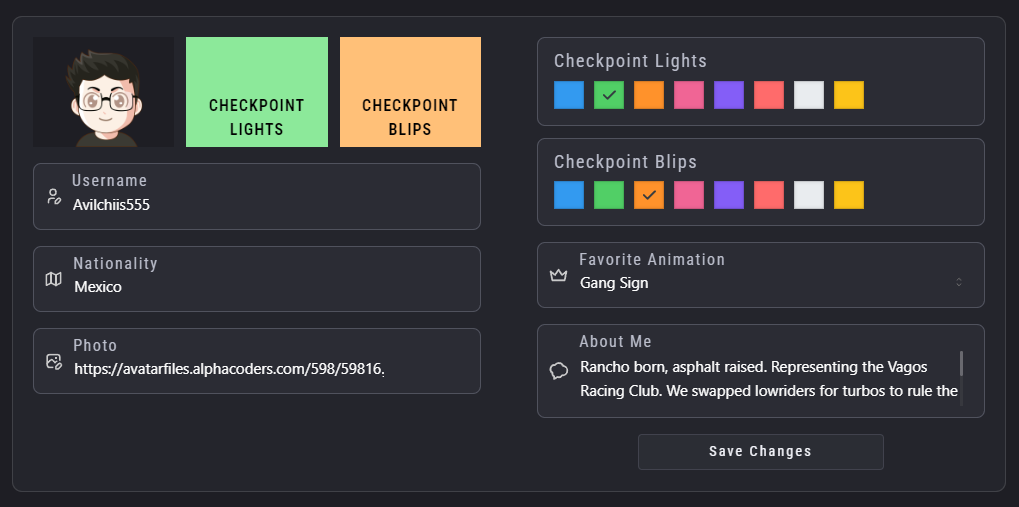Image resolution: width=1019 pixels, height=507 pixels.
Task: Click the image icon beside Photo
Action: click(x=54, y=361)
